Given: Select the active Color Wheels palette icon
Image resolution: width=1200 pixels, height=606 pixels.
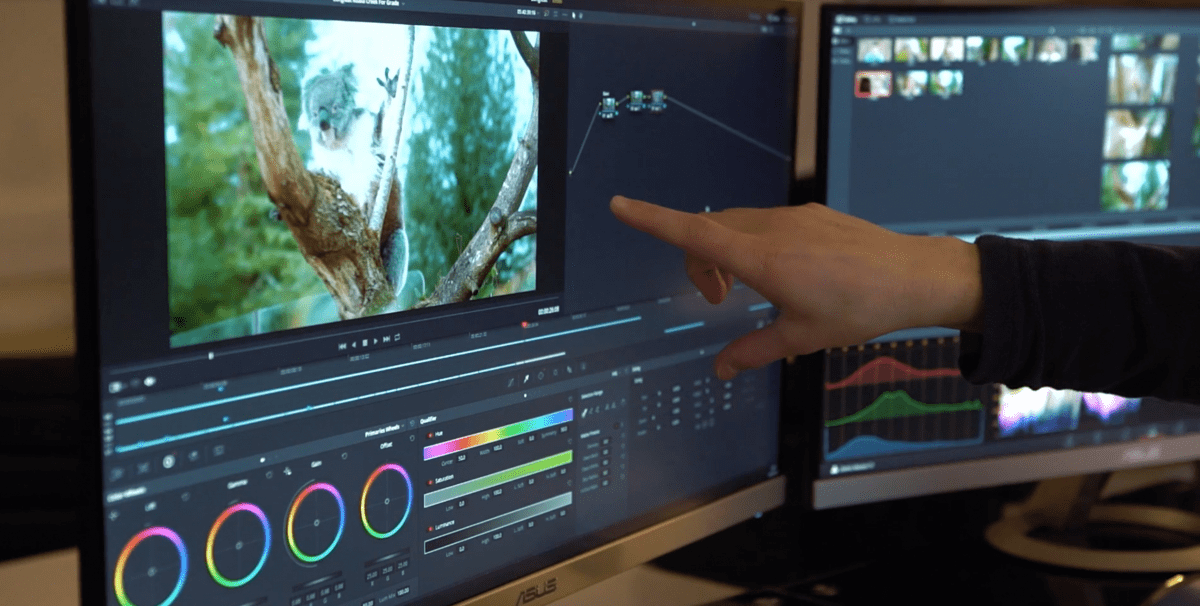Looking at the screenshot, I should [169, 461].
